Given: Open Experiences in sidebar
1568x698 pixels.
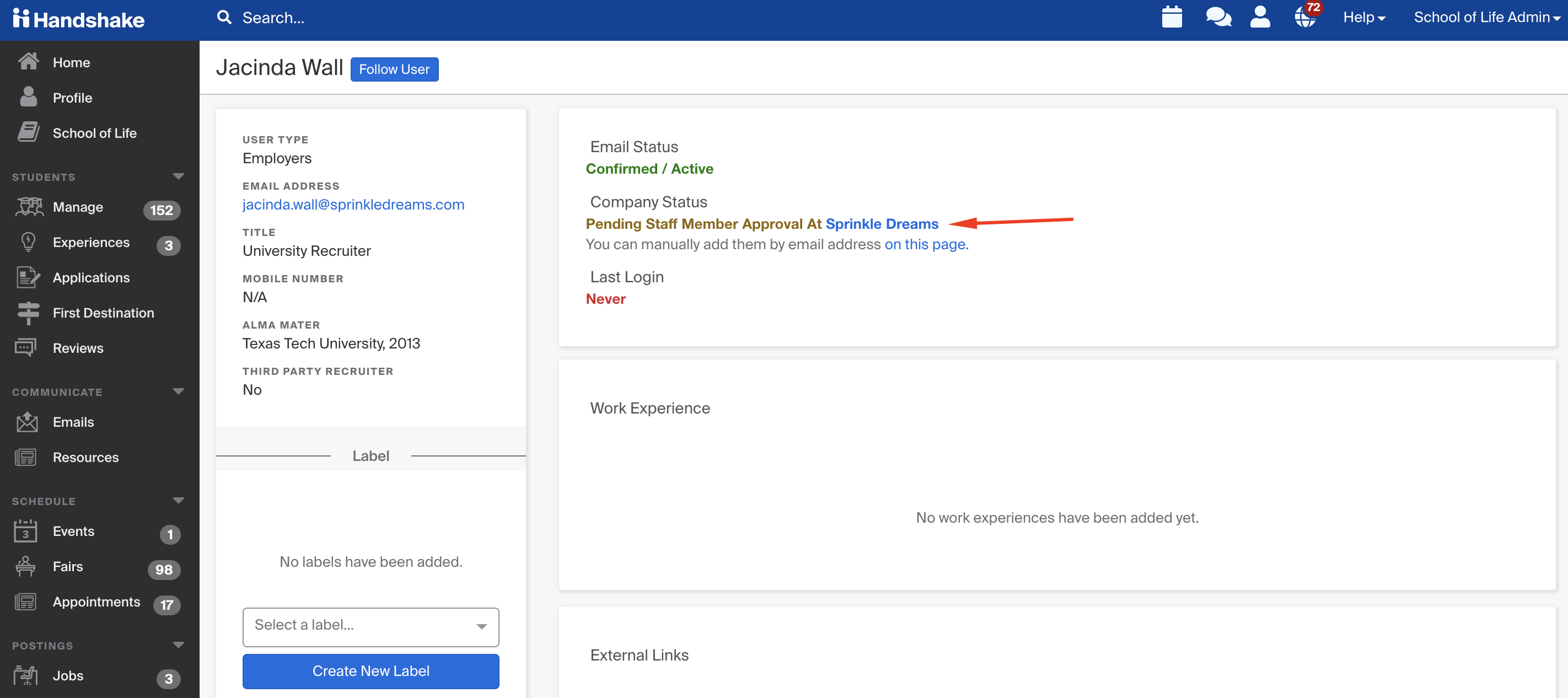Looking at the screenshot, I should pos(92,242).
